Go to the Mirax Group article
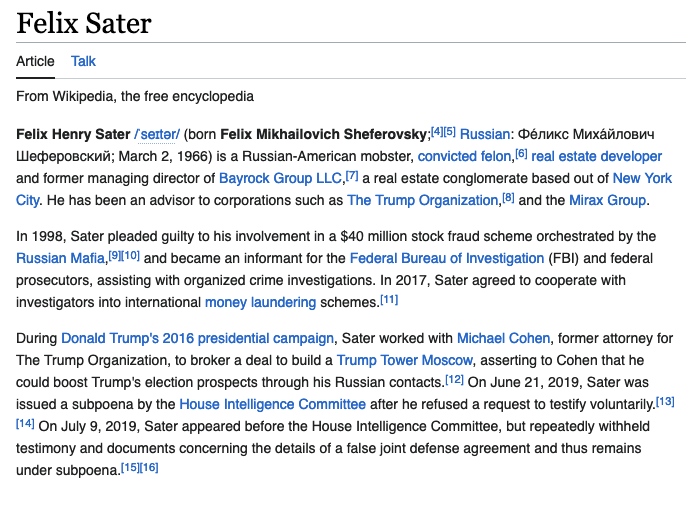This screenshot has height=507, width=686. (607, 200)
